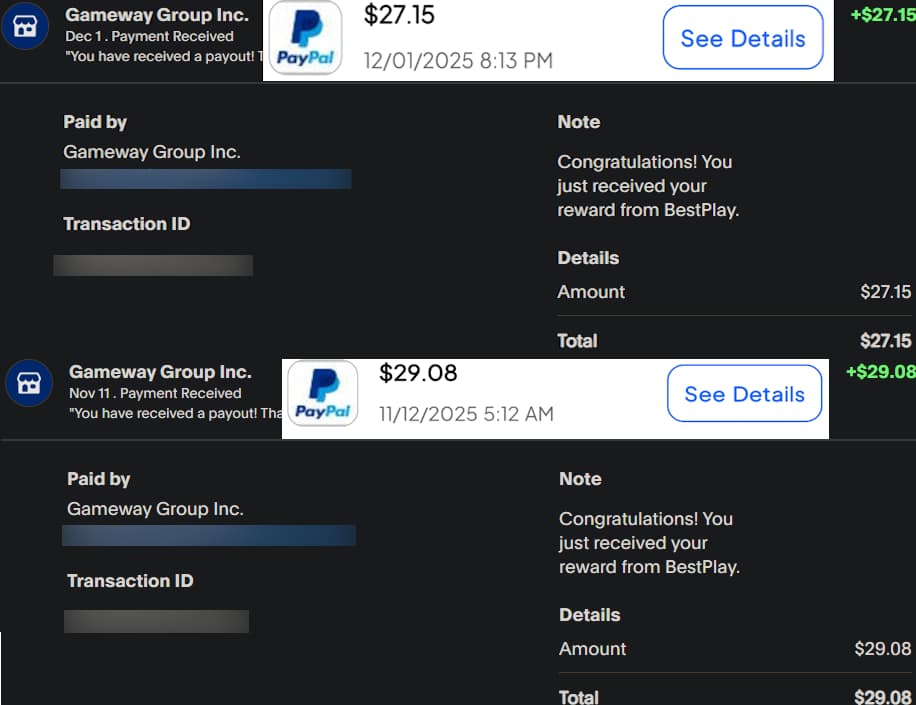The width and height of the screenshot is (916, 705).
Task: Click the blurred payer email under the first Paid by
Action: 206,179
